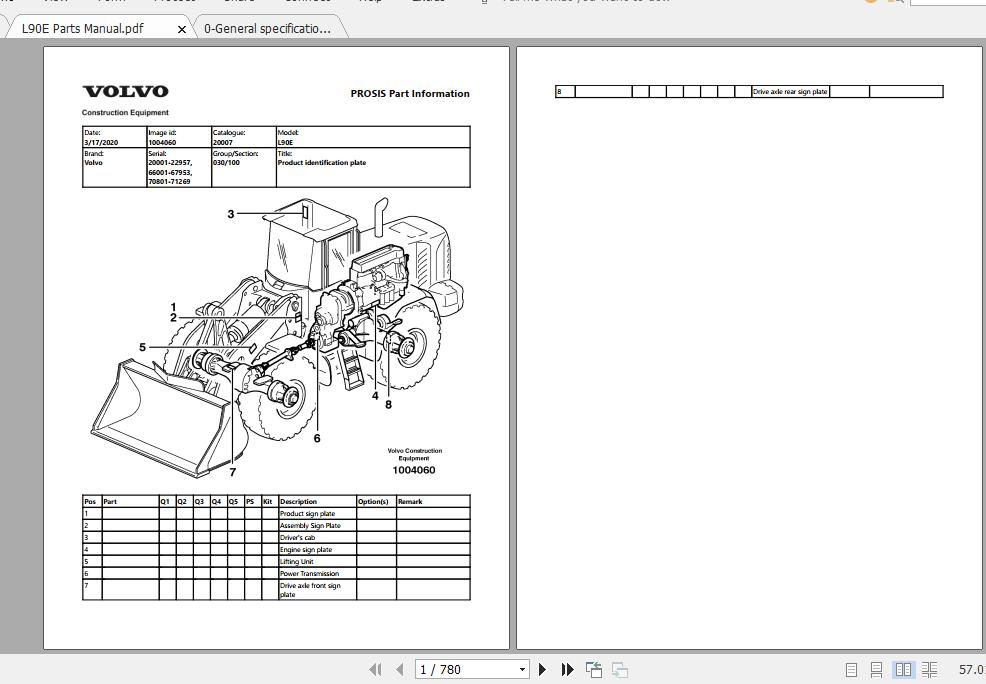
Task: Return to the previous view
Action: [x=593, y=669]
